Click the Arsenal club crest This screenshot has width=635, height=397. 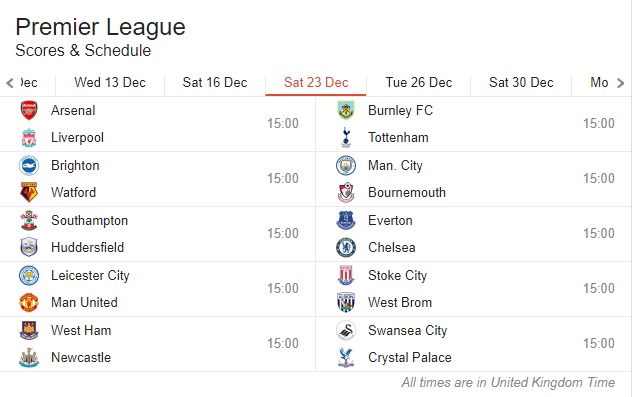point(29,110)
